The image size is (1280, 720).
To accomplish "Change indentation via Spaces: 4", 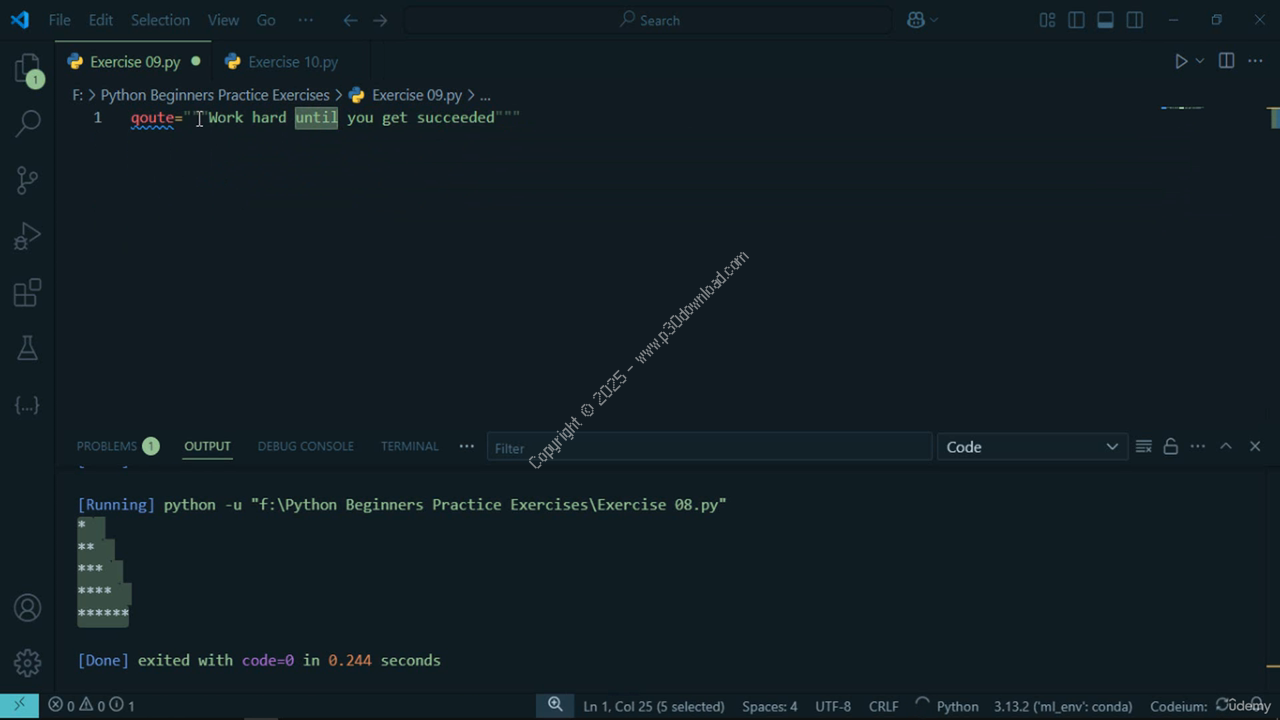I will [x=770, y=706].
